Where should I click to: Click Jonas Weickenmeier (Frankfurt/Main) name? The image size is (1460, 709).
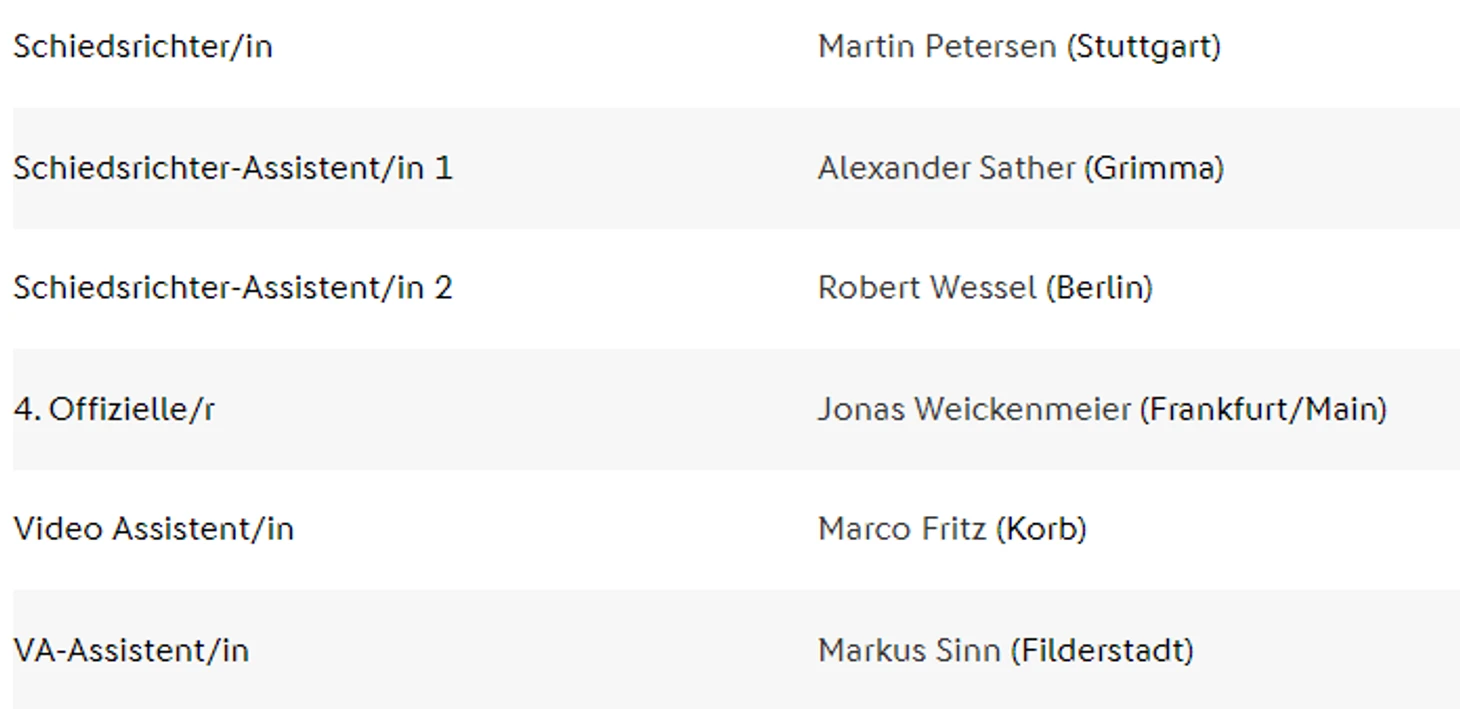[x=1102, y=409]
